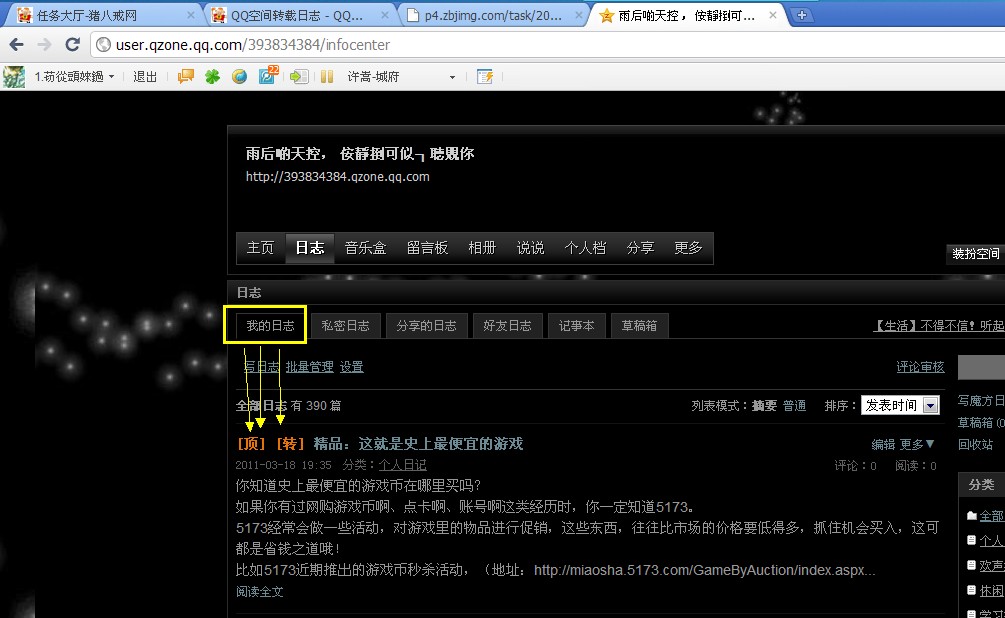Screen dimensions: 1005x618
Task: Expand the 1.莔從頭婡鐹 account dropdown
Action: [112, 77]
